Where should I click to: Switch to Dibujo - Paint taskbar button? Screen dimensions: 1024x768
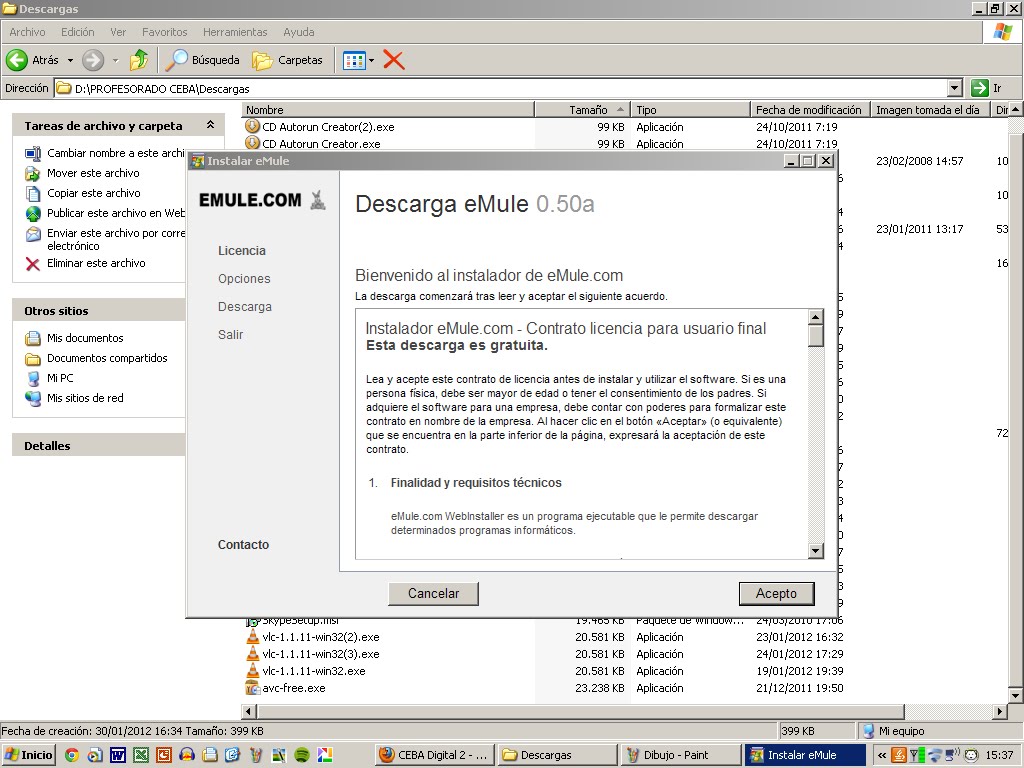pyautogui.click(x=680, y=755)
